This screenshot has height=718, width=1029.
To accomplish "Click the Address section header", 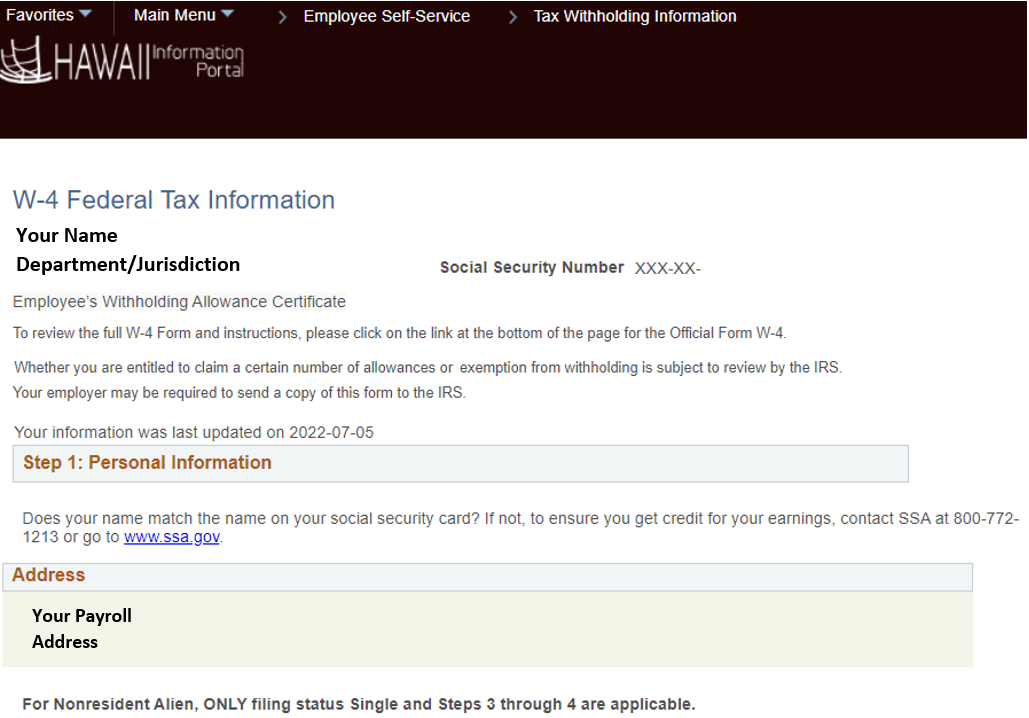I will (x=49, y=575).
